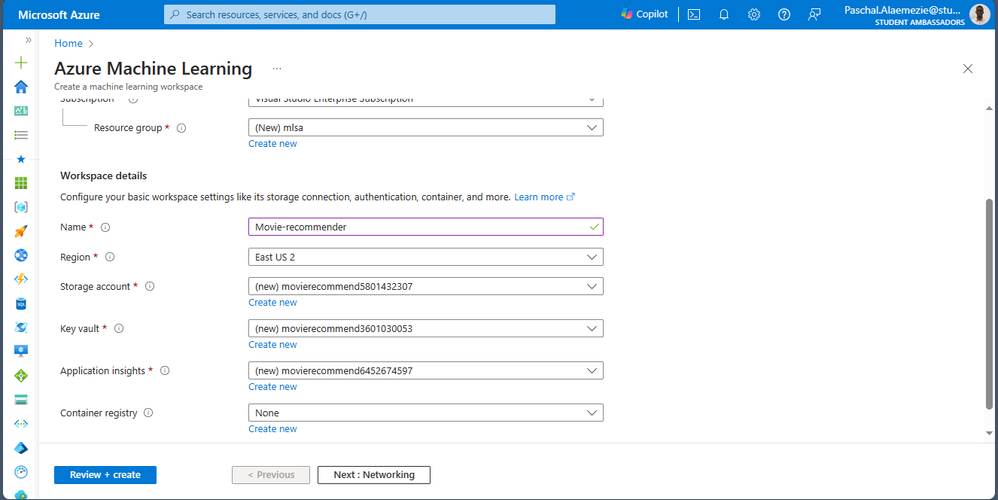The image size is (998, 500).
Task: Open the Dashboard sidebar icon
Action: pyautogui.click(x=21, y=111)
